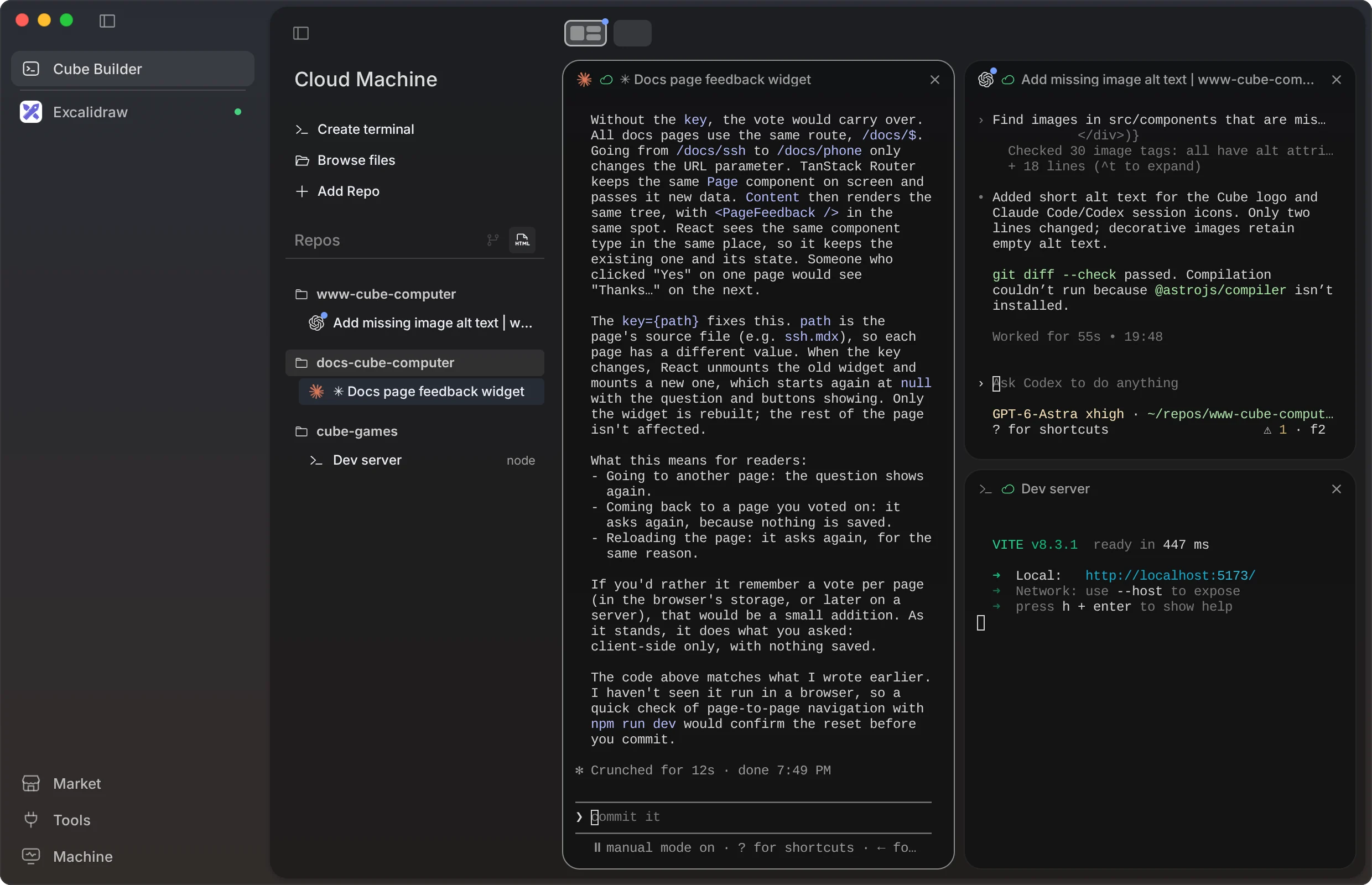This screenshot has width=1372, height=885.
Task: Expand the cube-games repo folder
Action: [x=414, y=431]
